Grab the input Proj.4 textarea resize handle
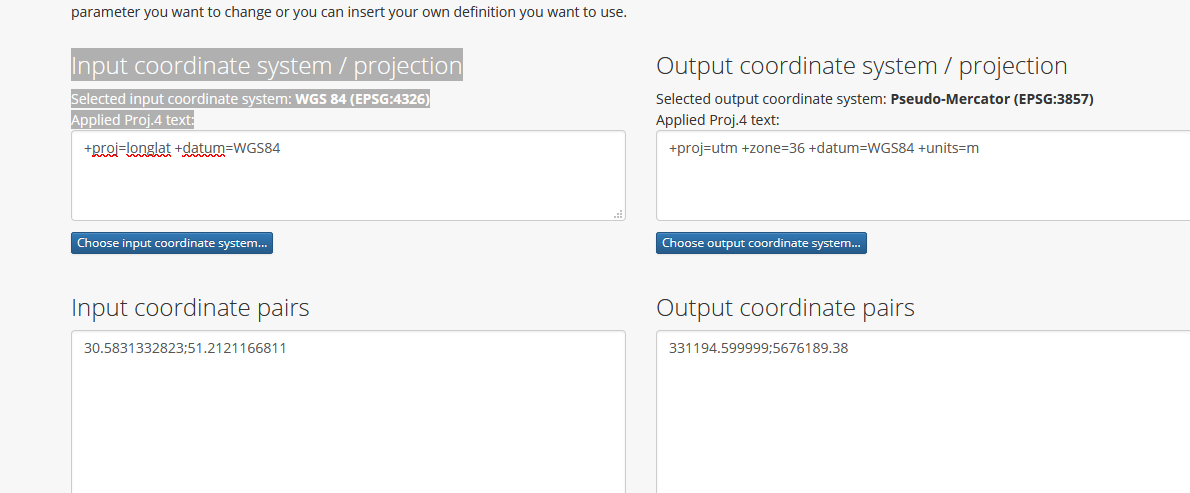This screenshot has width=1190, height=493. [618, 213]
